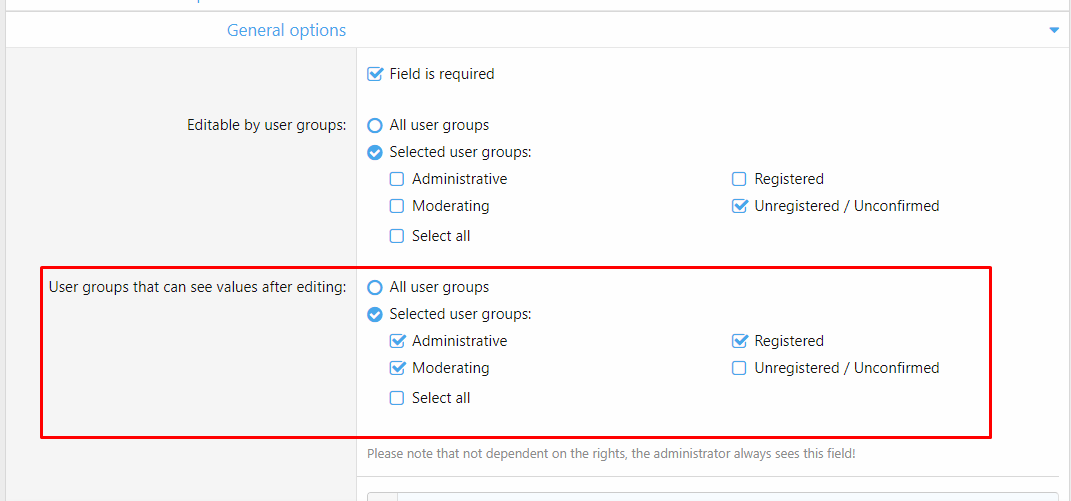This screenshot has height=501, width=1071.
Task: Tick Select all under editable groups
Action: pos(397,237)
